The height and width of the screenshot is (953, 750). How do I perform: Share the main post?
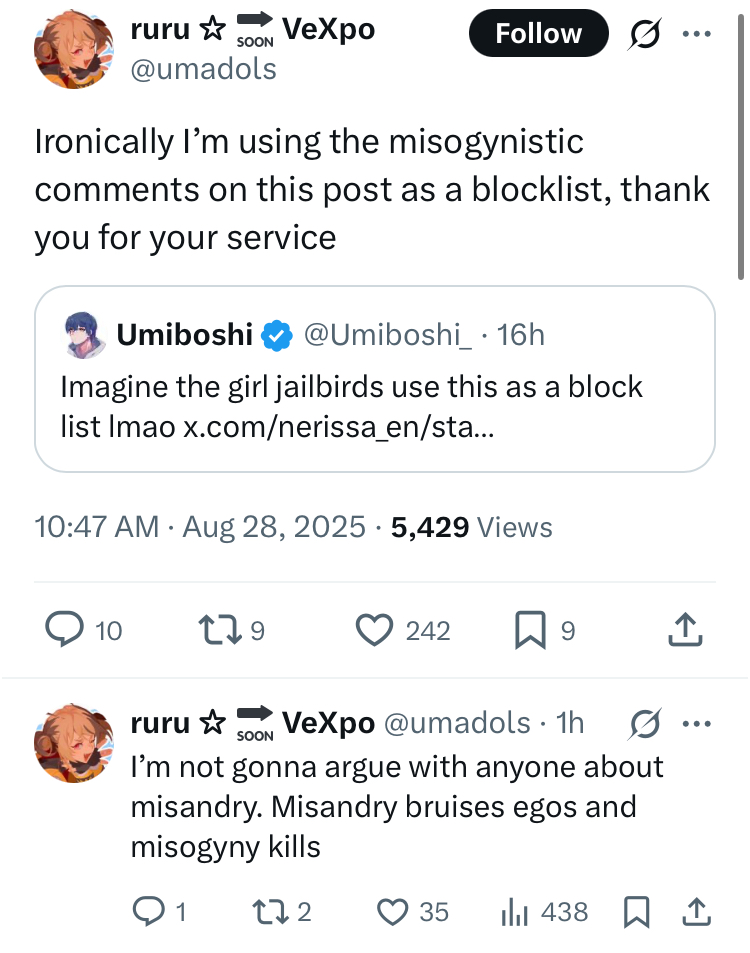(683, 630)
